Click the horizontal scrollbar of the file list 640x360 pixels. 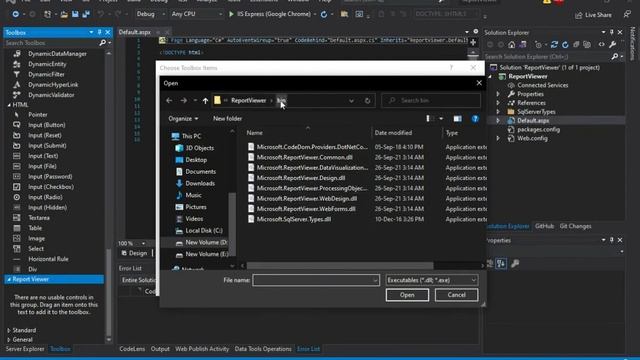pyautogui.click(x=340, y=266)
